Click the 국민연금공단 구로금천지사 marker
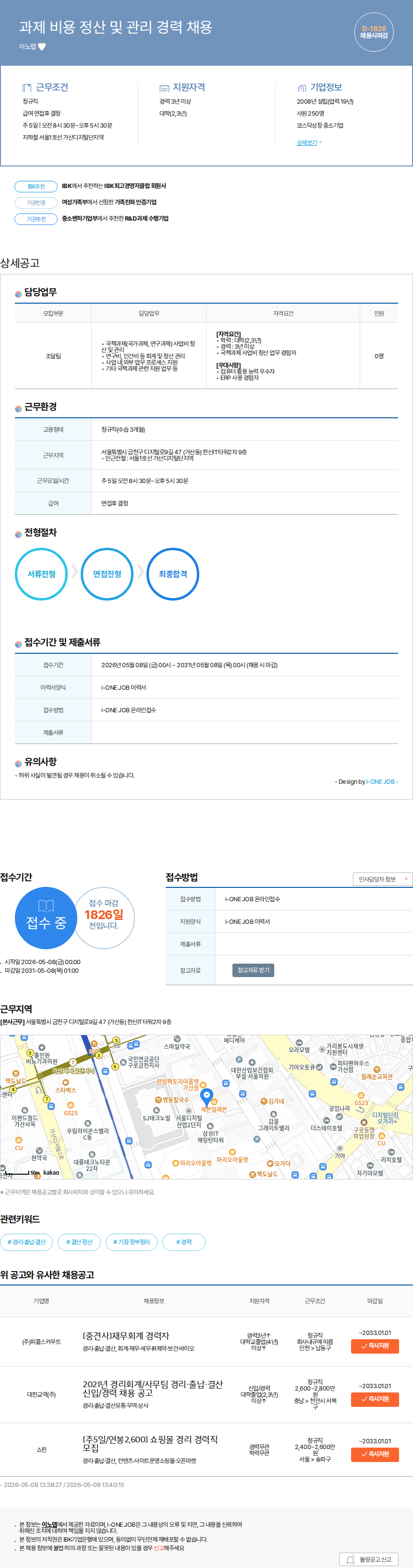Viewport: 413px width, 1568px height. 123,1062
